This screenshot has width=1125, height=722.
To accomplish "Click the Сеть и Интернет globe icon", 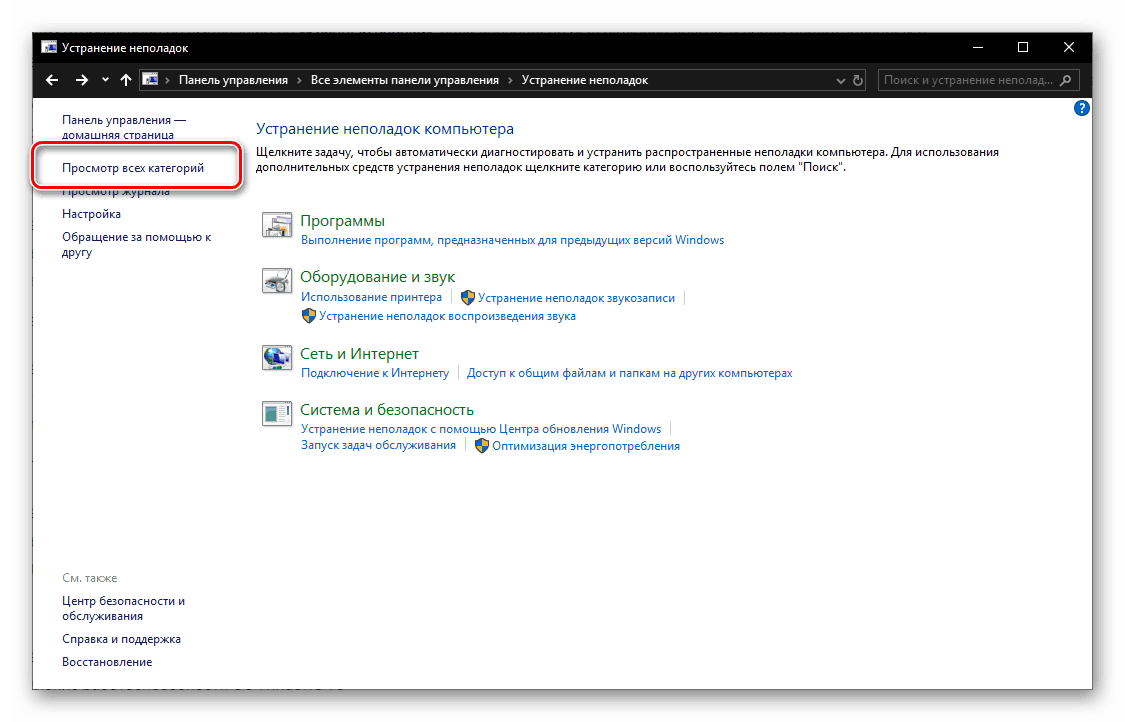I will (276, 357).
